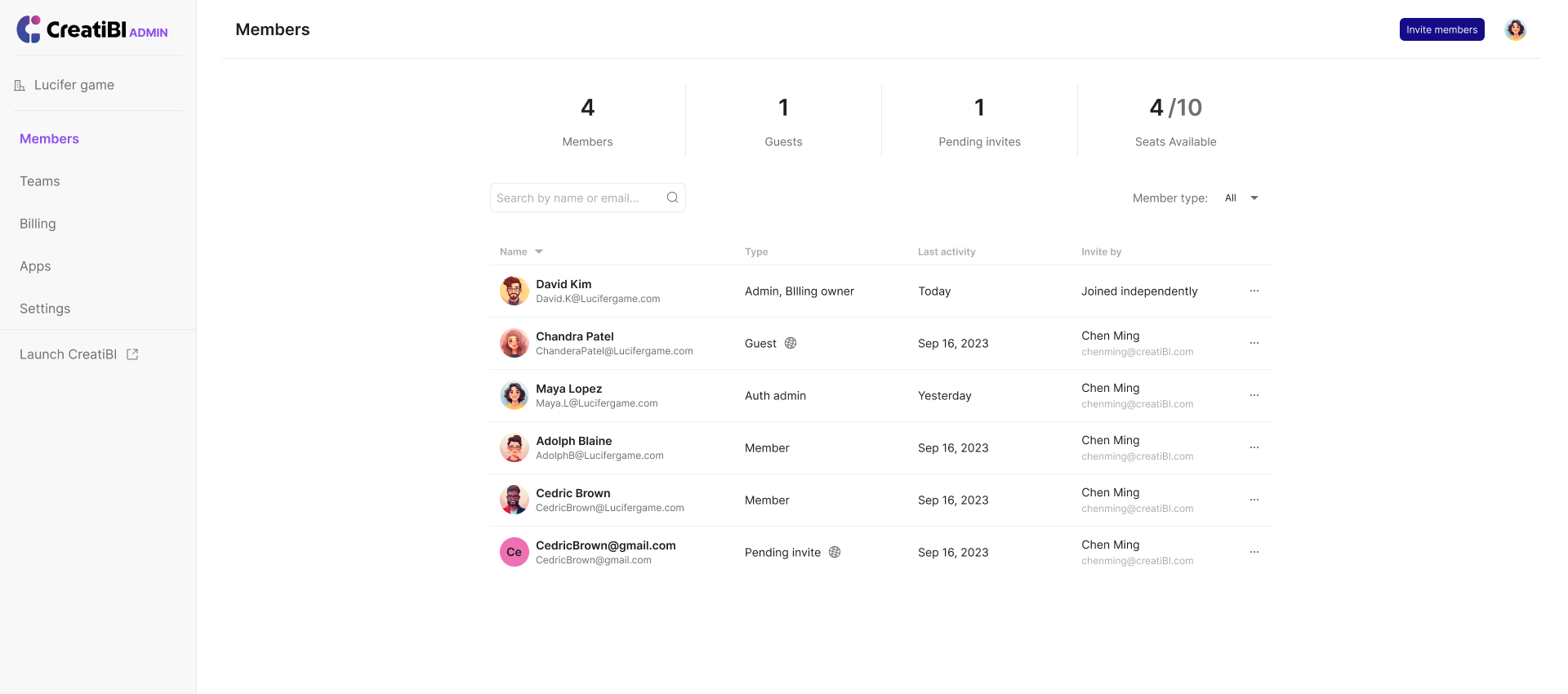The height and width of the screenshot is (694, 1568).
Task: Open the user profile avatar menu
Action: click(x=1515, y=29)
